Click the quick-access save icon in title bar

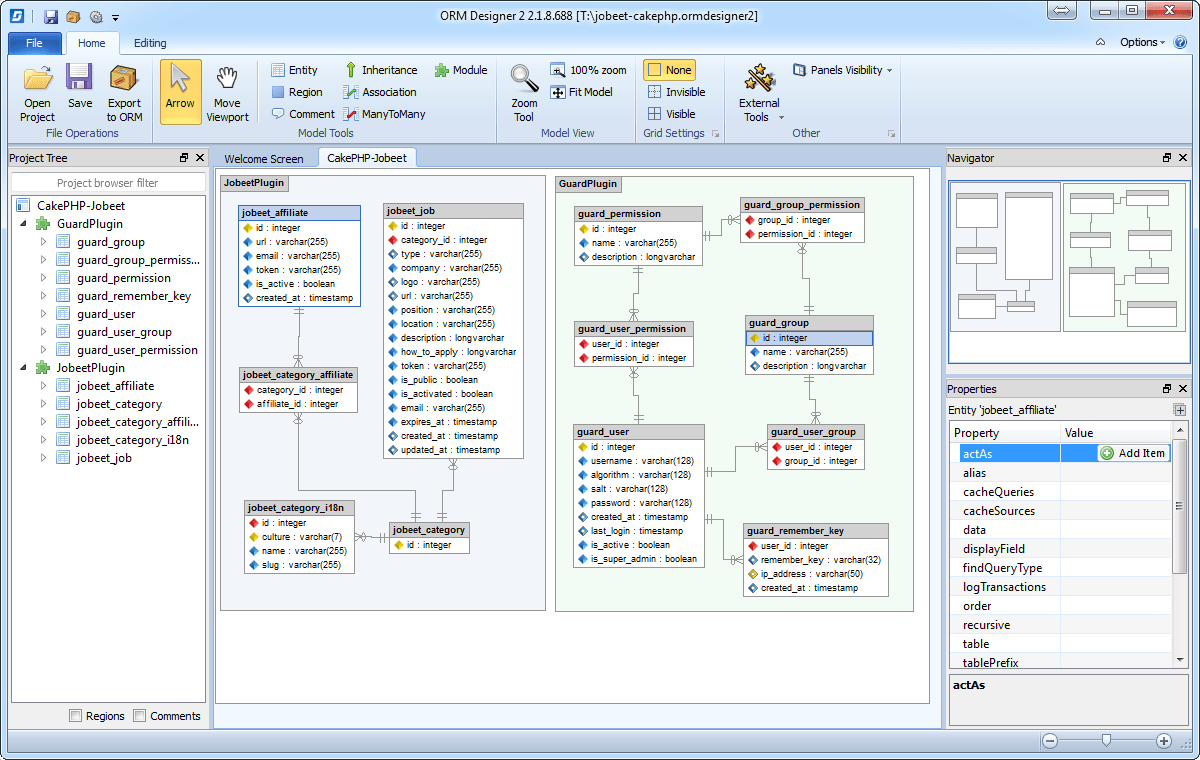click(51, 17)
